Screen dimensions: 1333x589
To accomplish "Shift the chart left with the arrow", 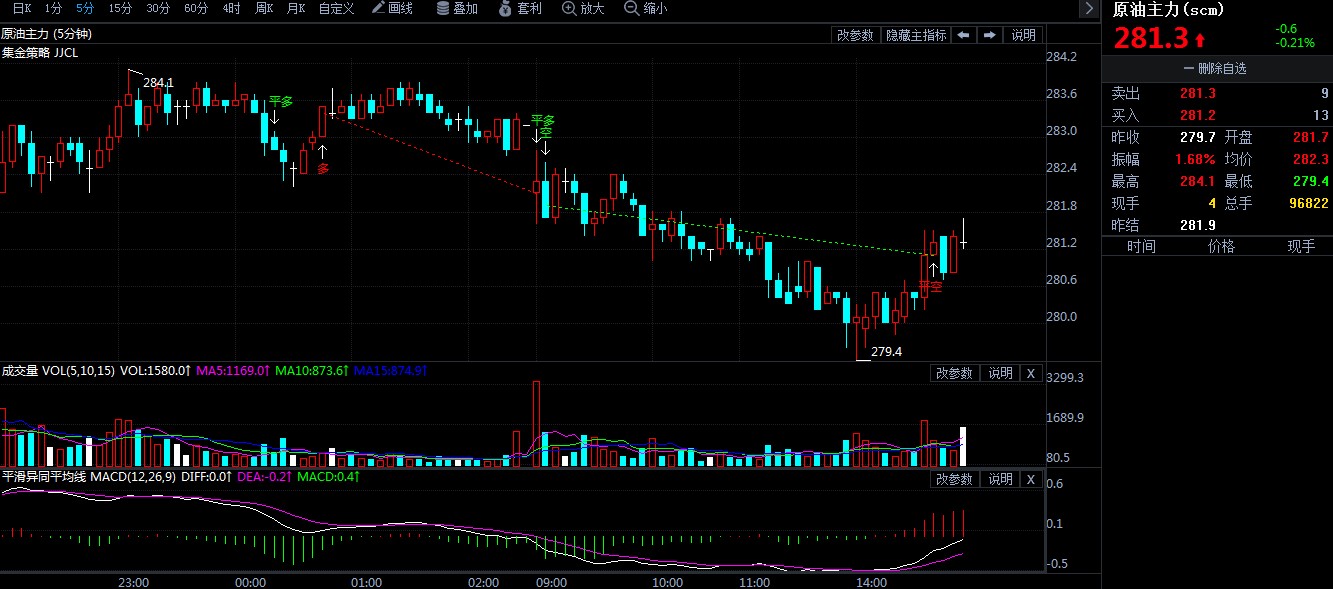I will 963,35.
